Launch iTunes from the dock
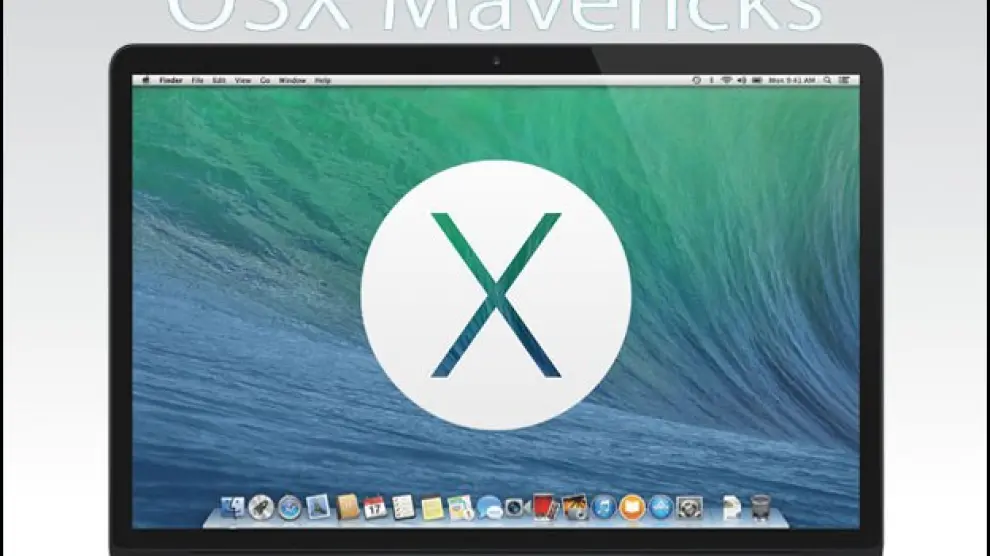This screenshot has height=556, width=990. pyautogui.click(x=603, y=507)
